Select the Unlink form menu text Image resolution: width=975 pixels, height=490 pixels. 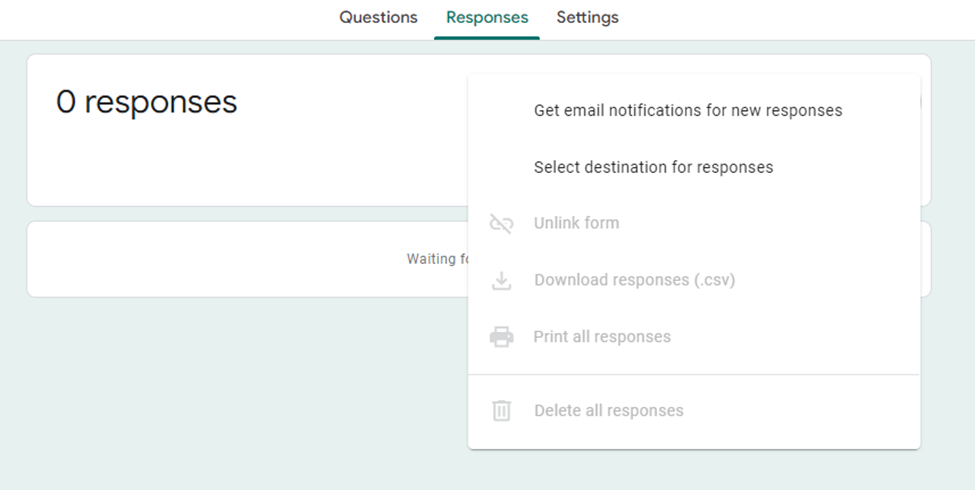[x=576, y=224]
